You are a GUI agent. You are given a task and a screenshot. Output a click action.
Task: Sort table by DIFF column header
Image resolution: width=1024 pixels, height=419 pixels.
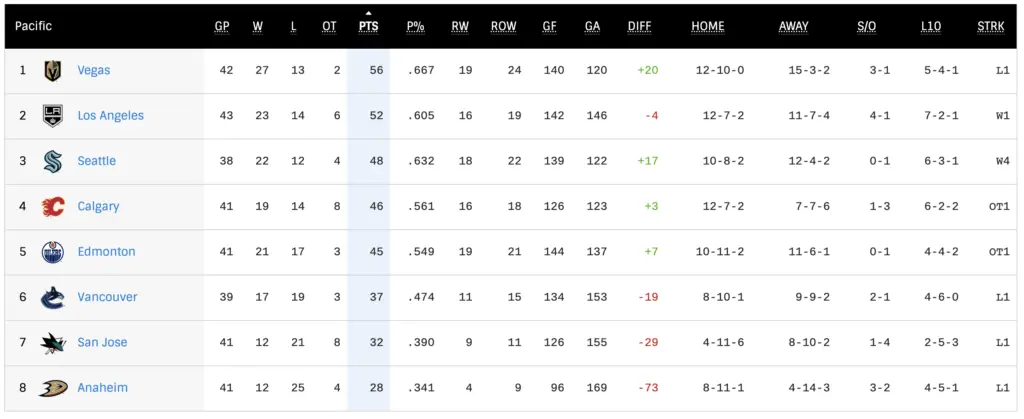pos(640,26)
